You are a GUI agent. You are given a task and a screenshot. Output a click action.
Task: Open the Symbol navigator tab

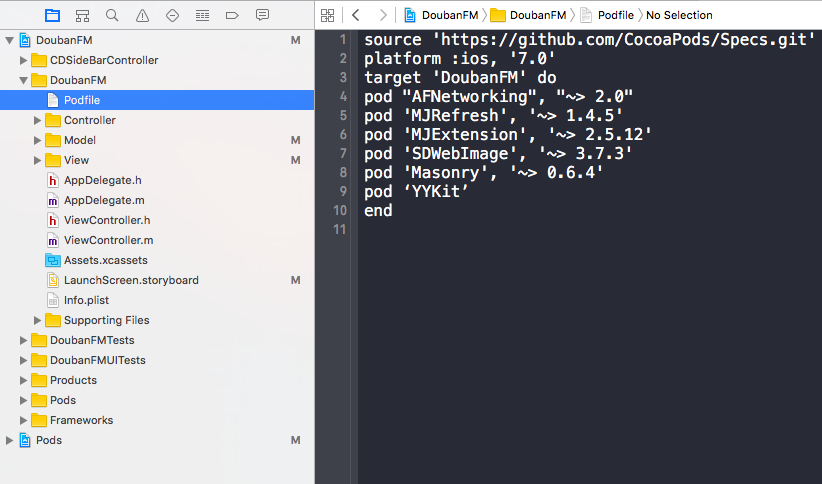pos(82,16)
